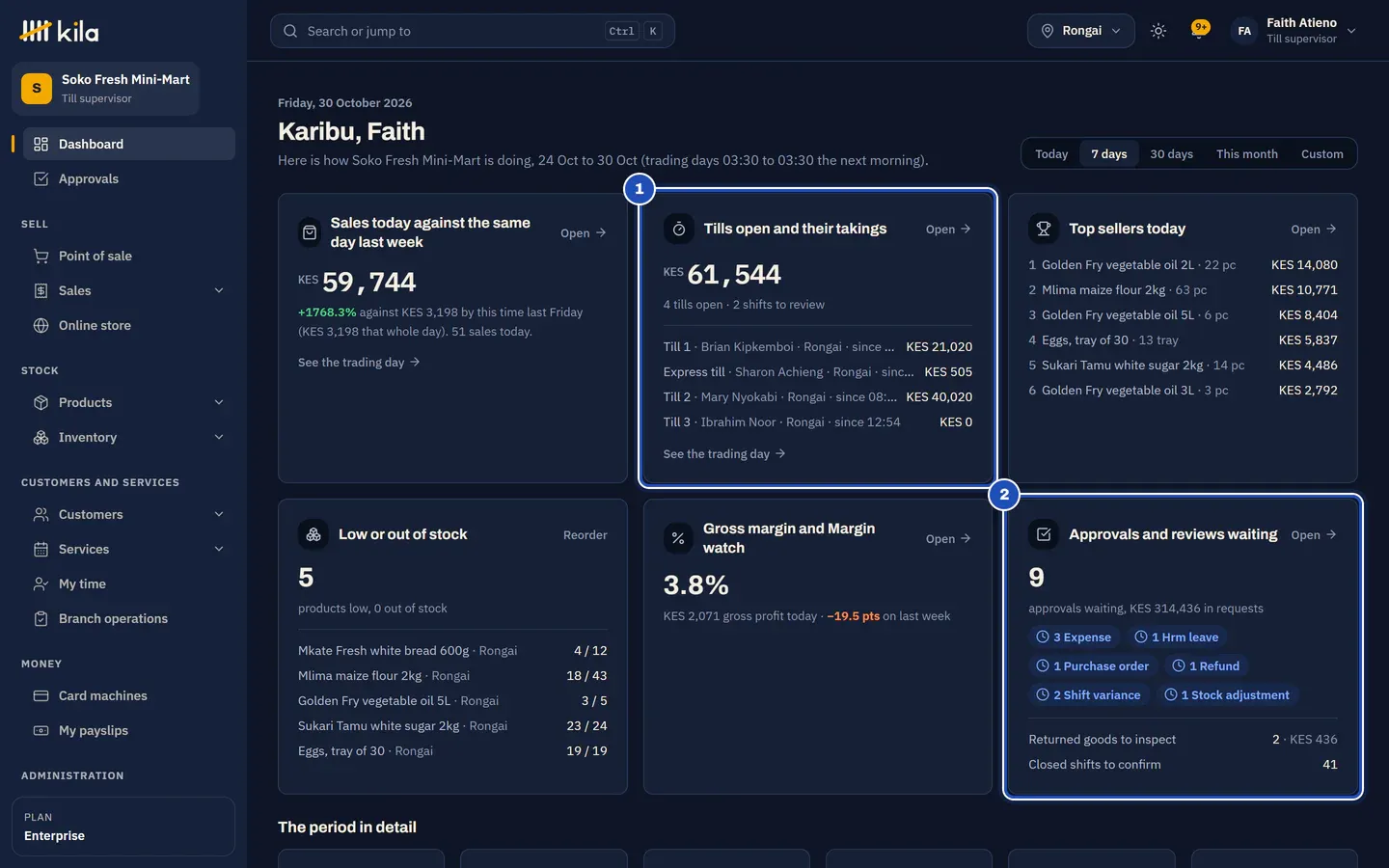Screen dimensions: 1389x868
Task: Toggle light/dark theme sun icon
Action: click(x=1158, y=31)
